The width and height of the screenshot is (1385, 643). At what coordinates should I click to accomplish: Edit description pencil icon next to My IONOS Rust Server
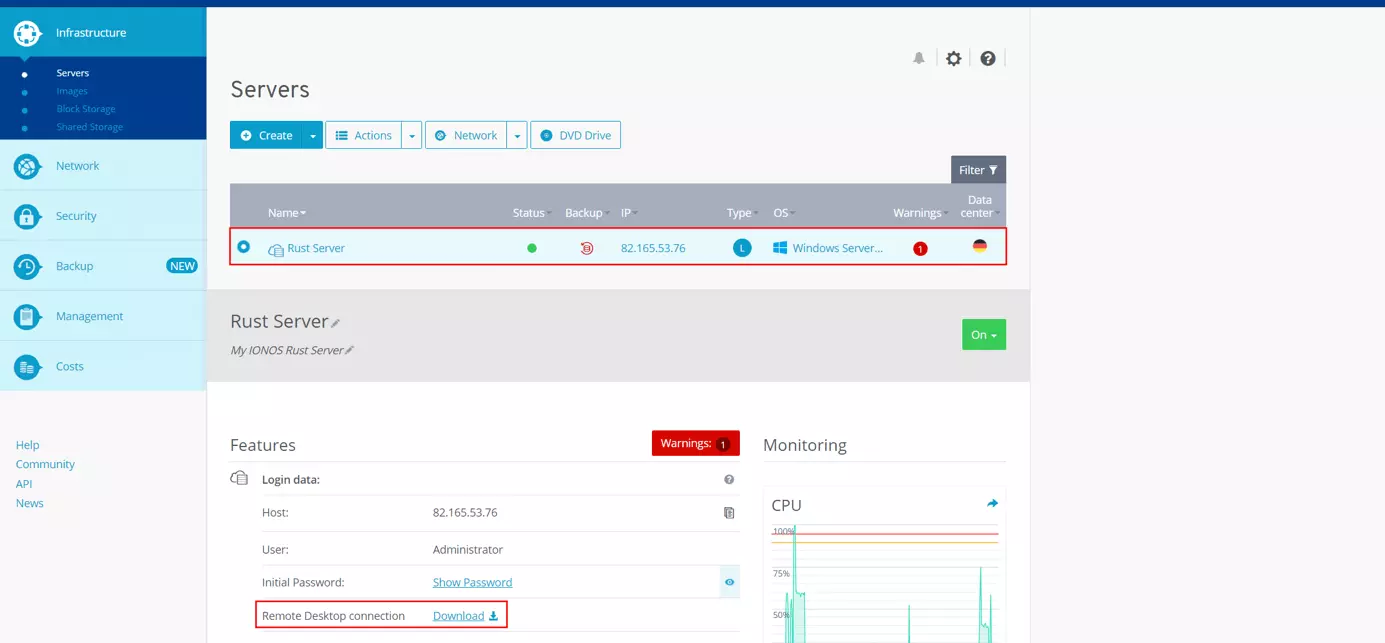pos(349,350)
